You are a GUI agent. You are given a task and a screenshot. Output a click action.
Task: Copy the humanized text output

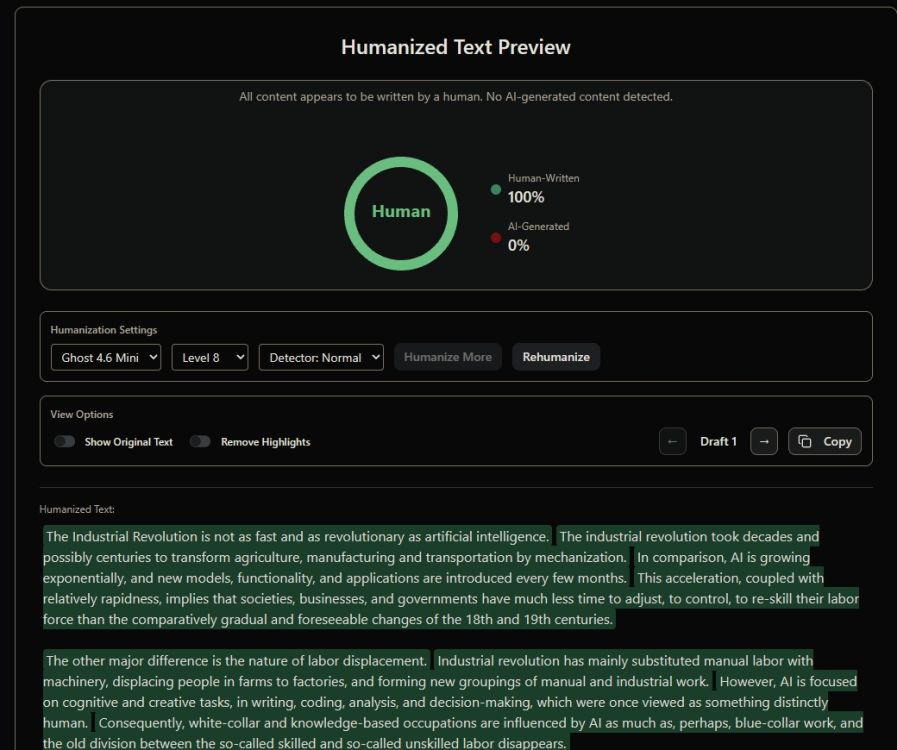[824, 441]
